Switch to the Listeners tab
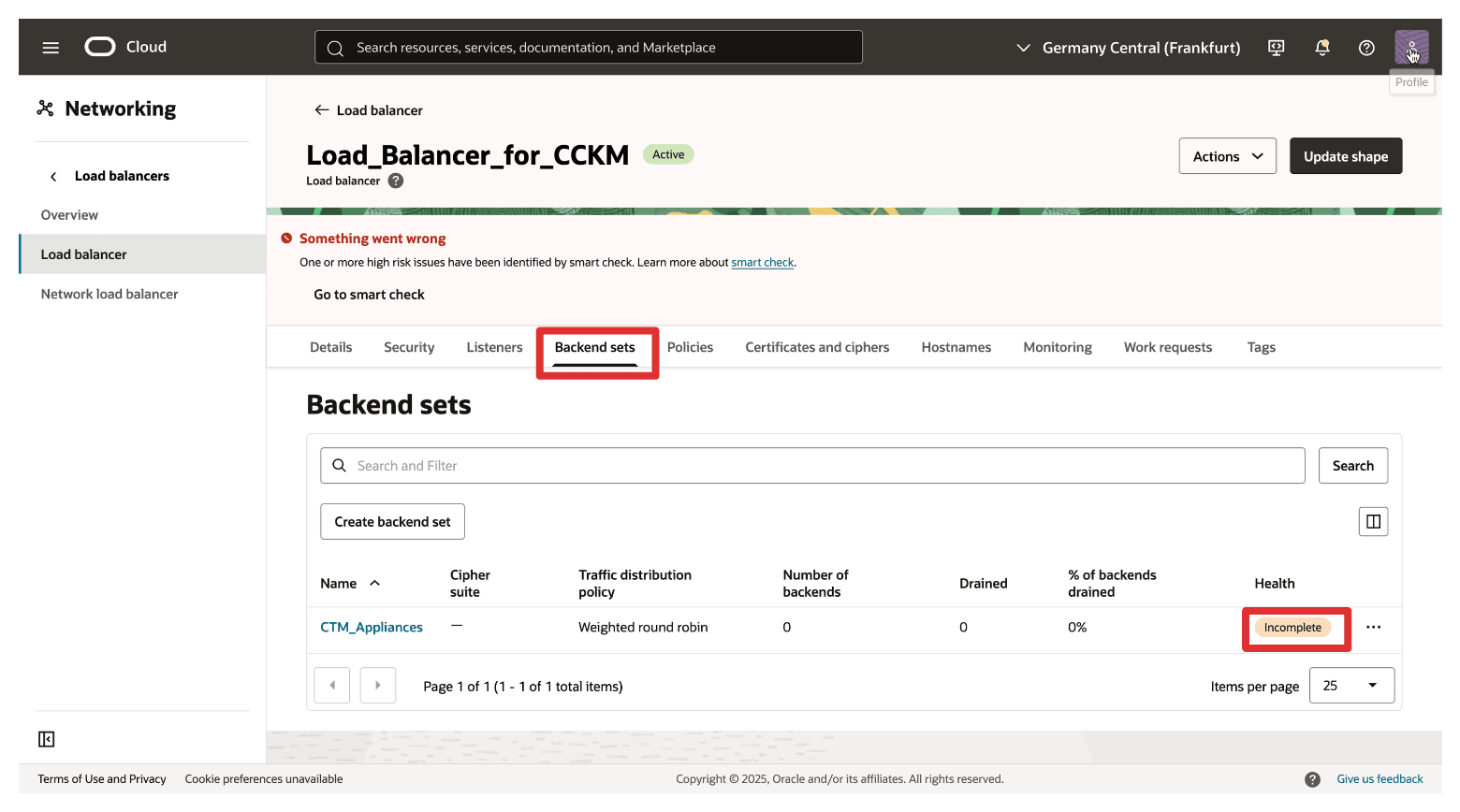This screenshot has height=812, width=1460. point(494,347)
